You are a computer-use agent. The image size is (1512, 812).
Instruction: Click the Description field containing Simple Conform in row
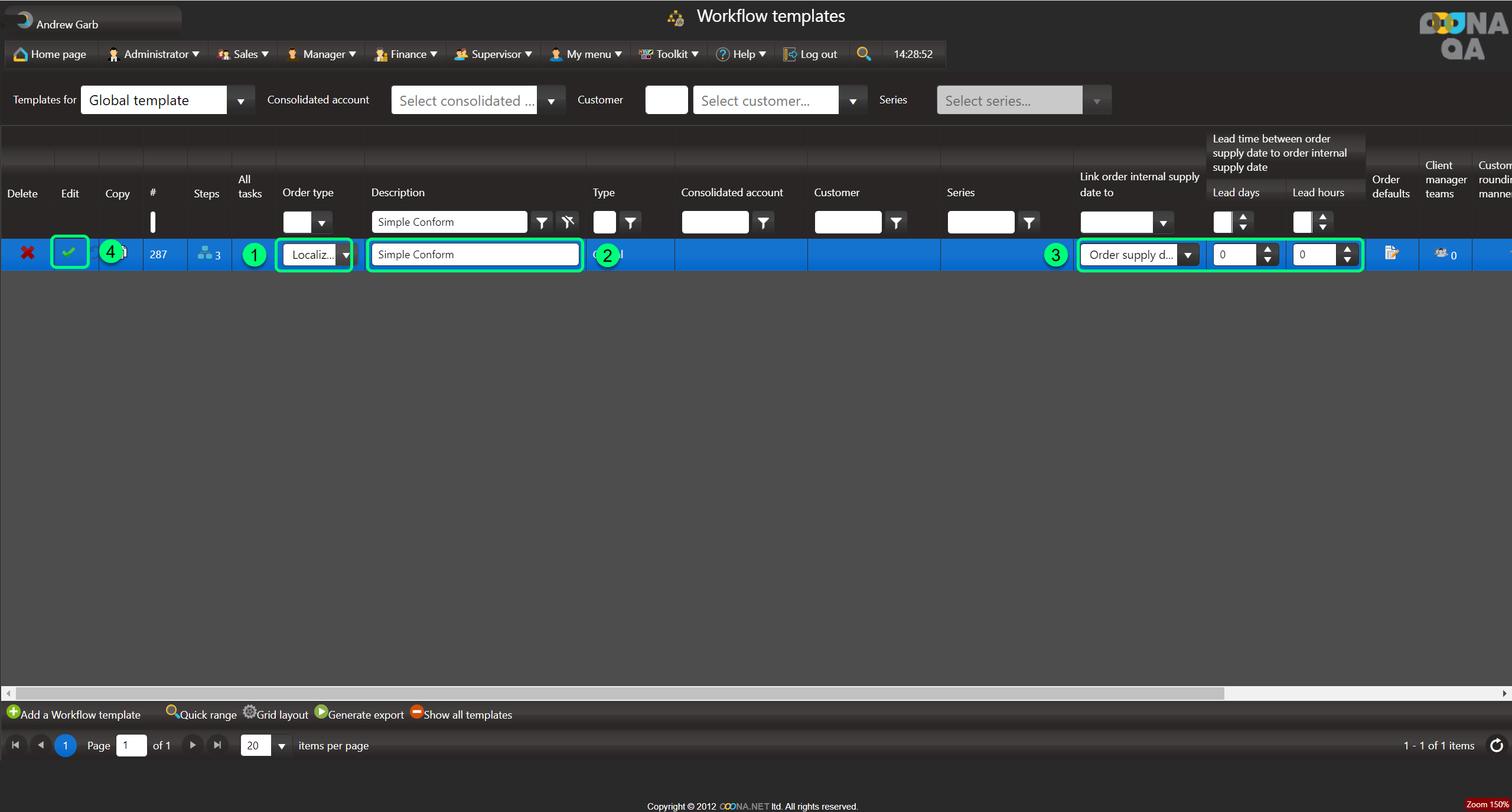click(x=475, y=255)
